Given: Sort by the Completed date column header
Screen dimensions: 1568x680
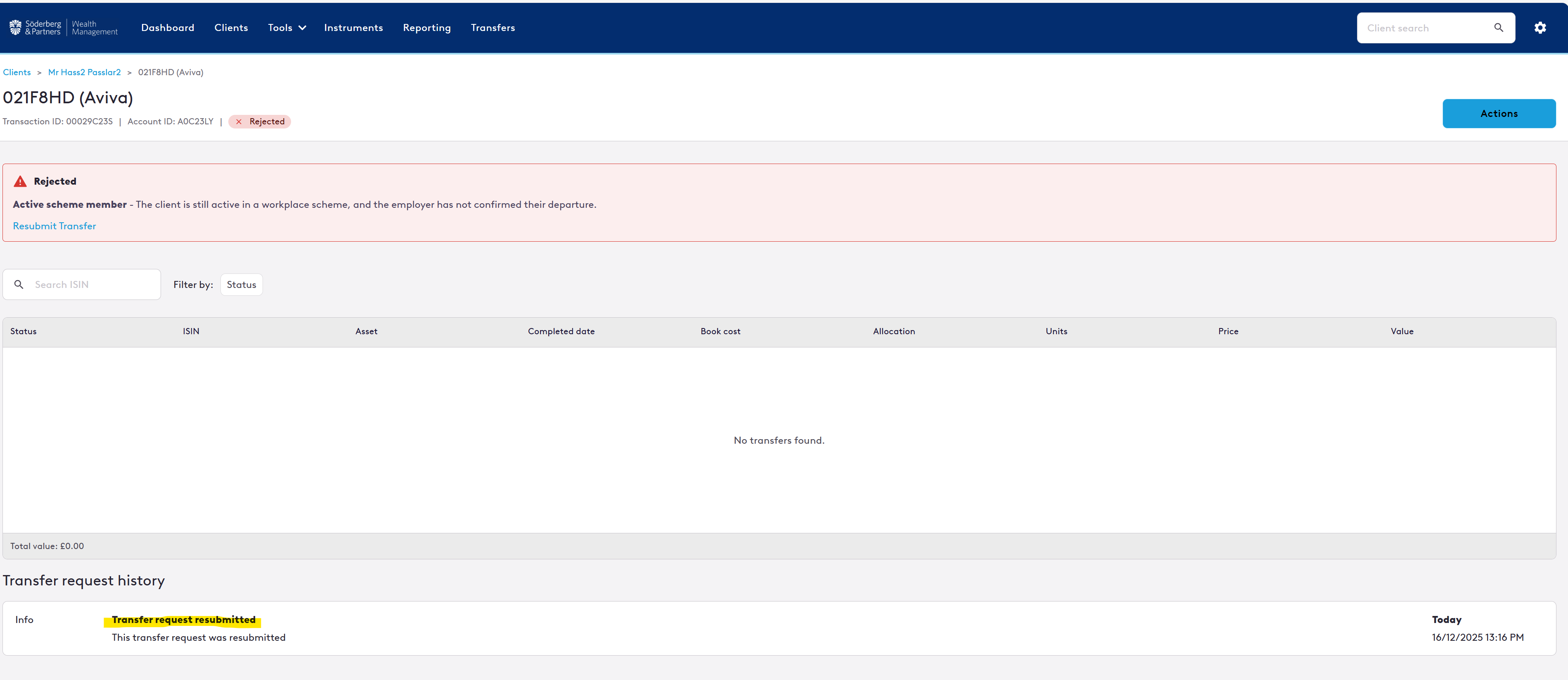Looking at the screenshot, I should coord(561,331).
